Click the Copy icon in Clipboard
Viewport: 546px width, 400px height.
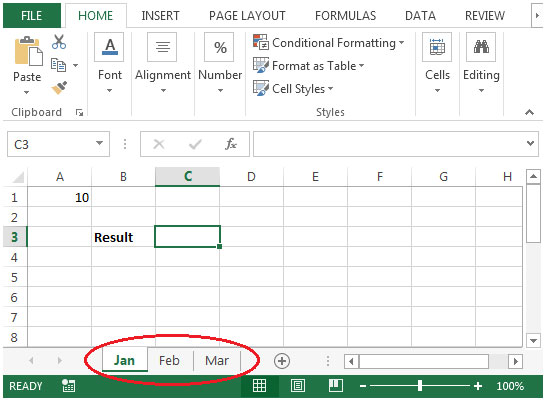[58, 65]
